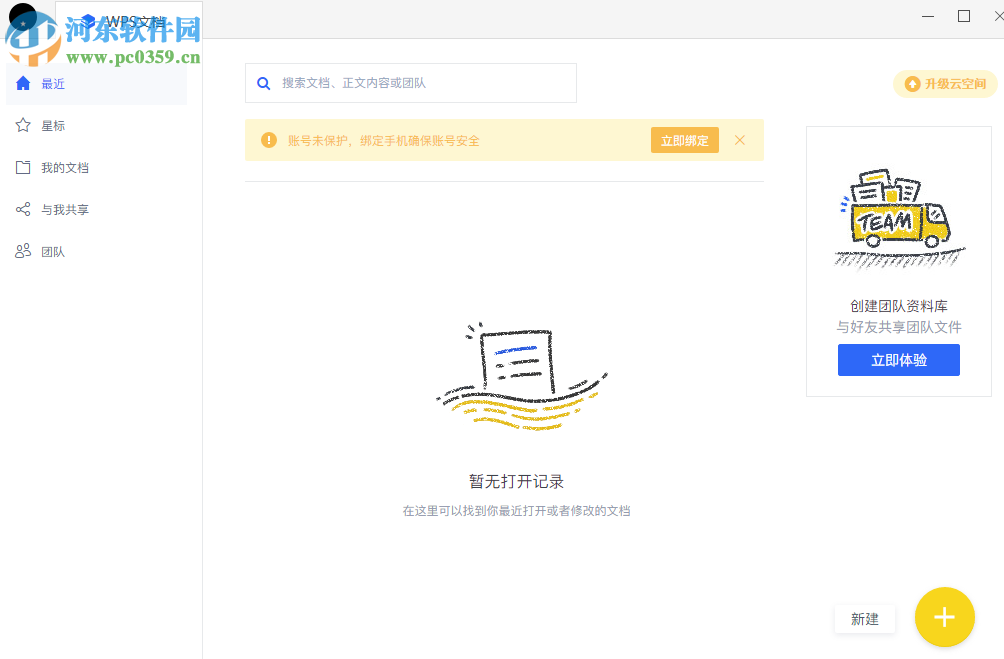1004x659 pixels.
Task: Click the user avatar in top-left corner
Action: tap(22, 16)
